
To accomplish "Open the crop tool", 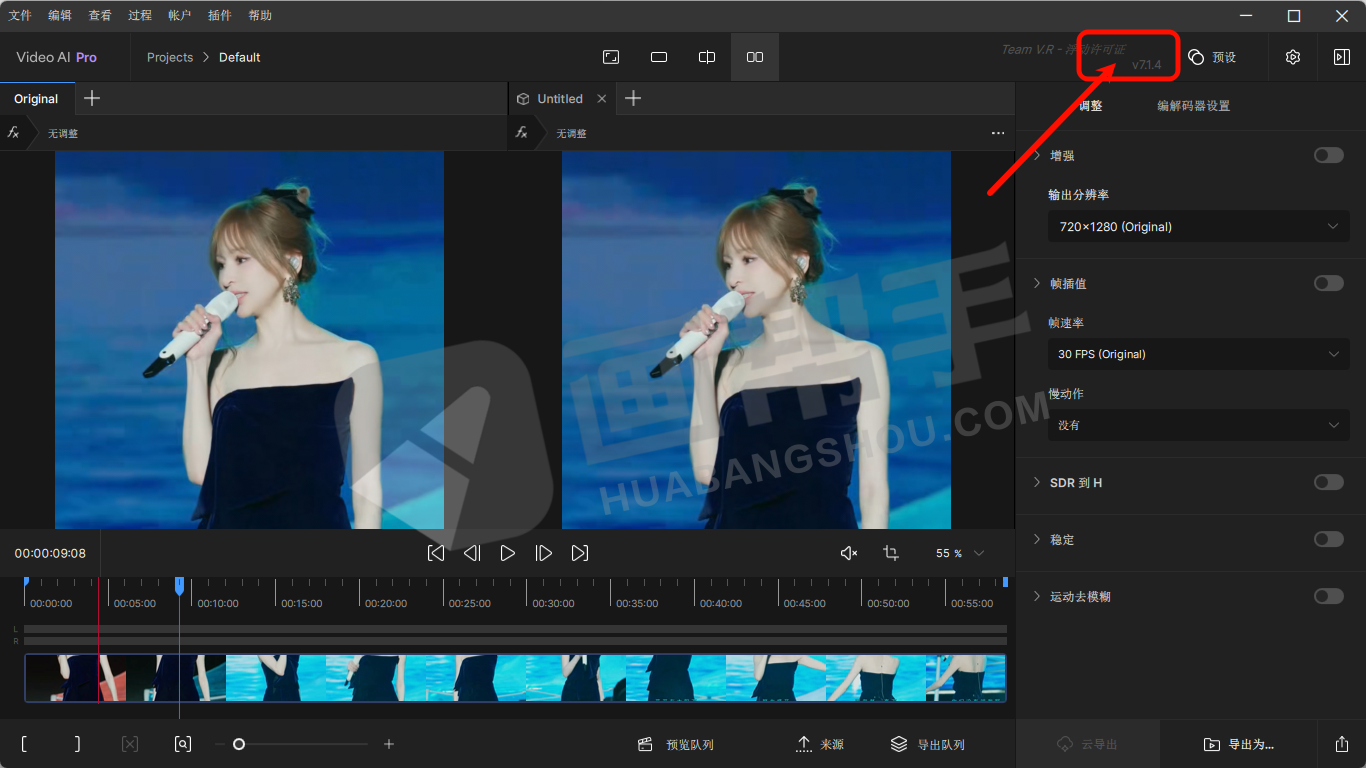I will pos(891,553).
